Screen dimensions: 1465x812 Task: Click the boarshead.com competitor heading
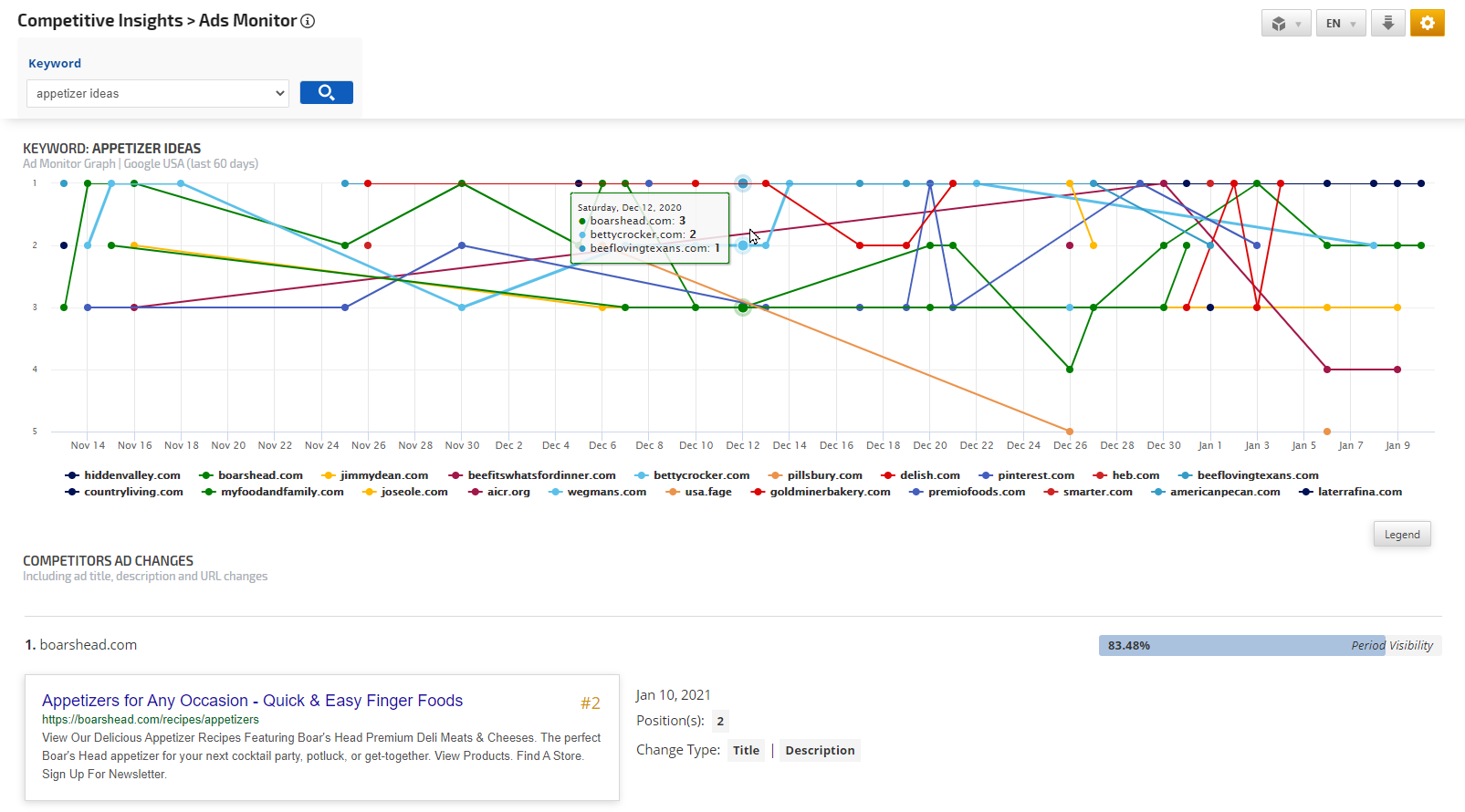click(88, 645)
